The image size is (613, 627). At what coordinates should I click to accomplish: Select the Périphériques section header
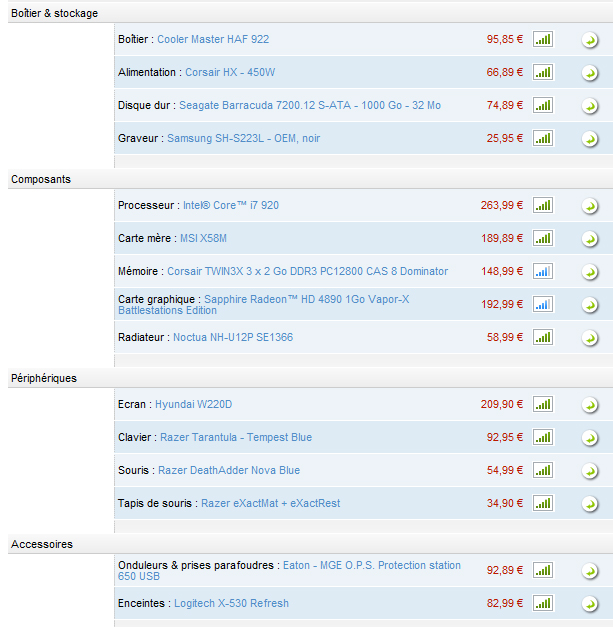pos(43,378)
